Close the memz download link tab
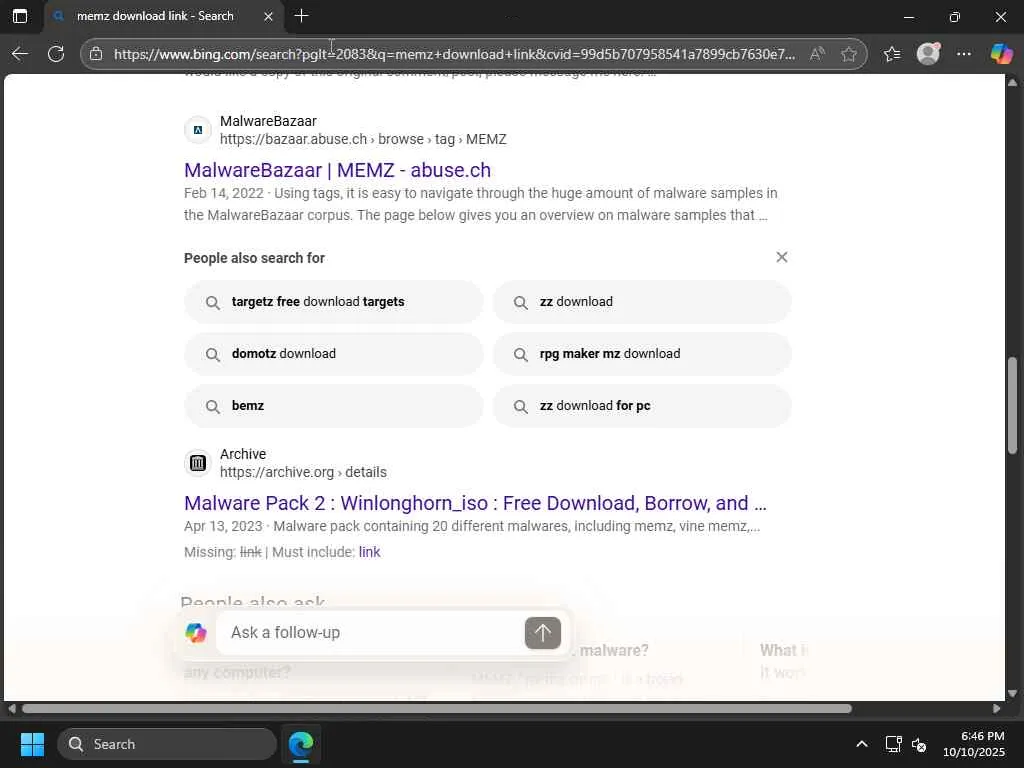The height and width of the screenshot is (768, 1024). (x=268, y=16)
